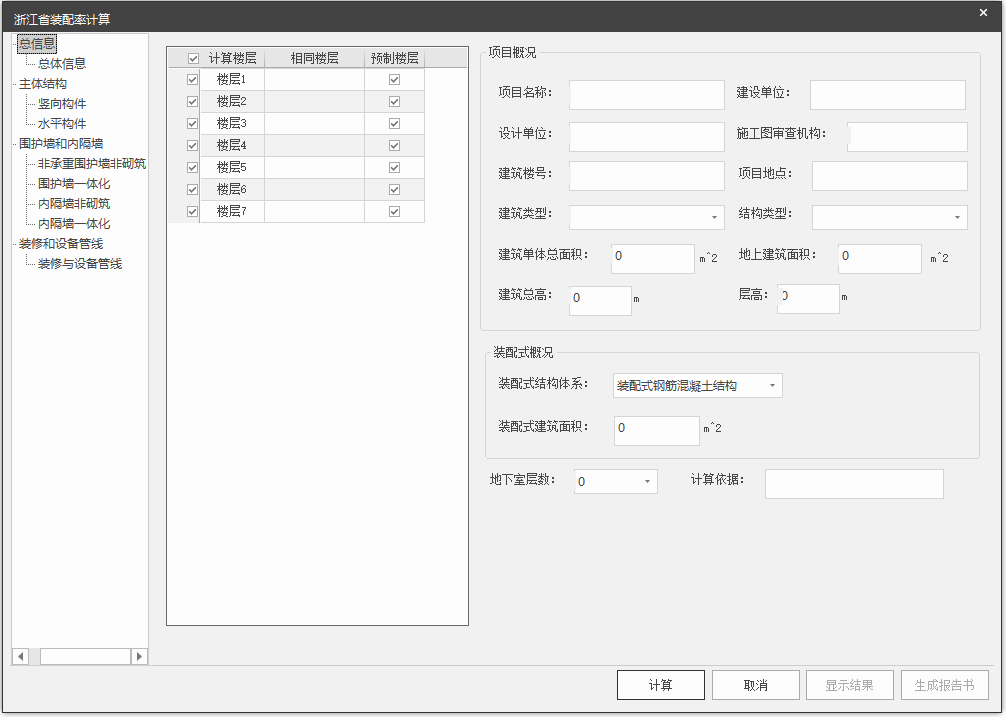Image resolution: width=1006 pixels, height=717 pixels.
Task: Select 总体信息 tree node
Action: pyautogui.click(x=62, y=63)
